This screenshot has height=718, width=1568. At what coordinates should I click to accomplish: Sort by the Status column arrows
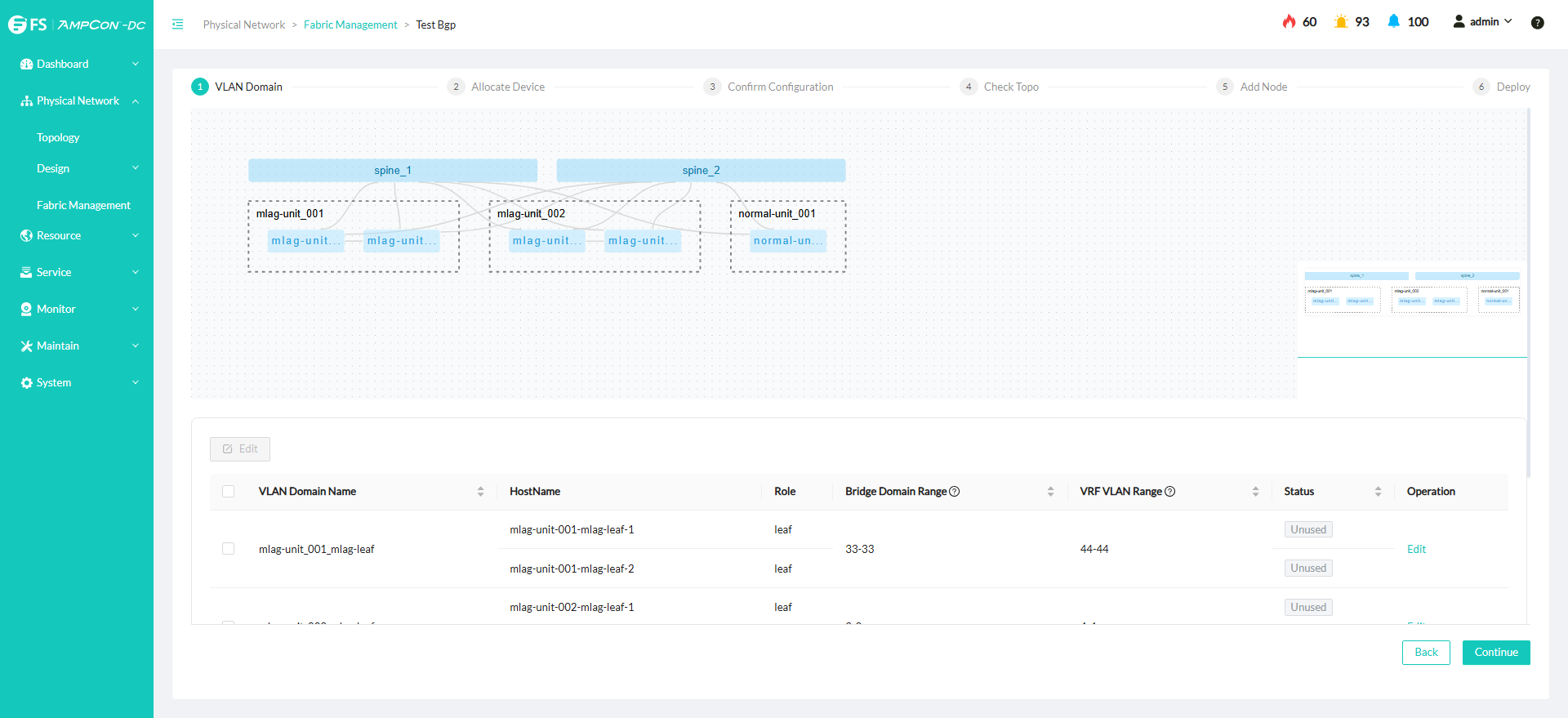pos(1378,492)
